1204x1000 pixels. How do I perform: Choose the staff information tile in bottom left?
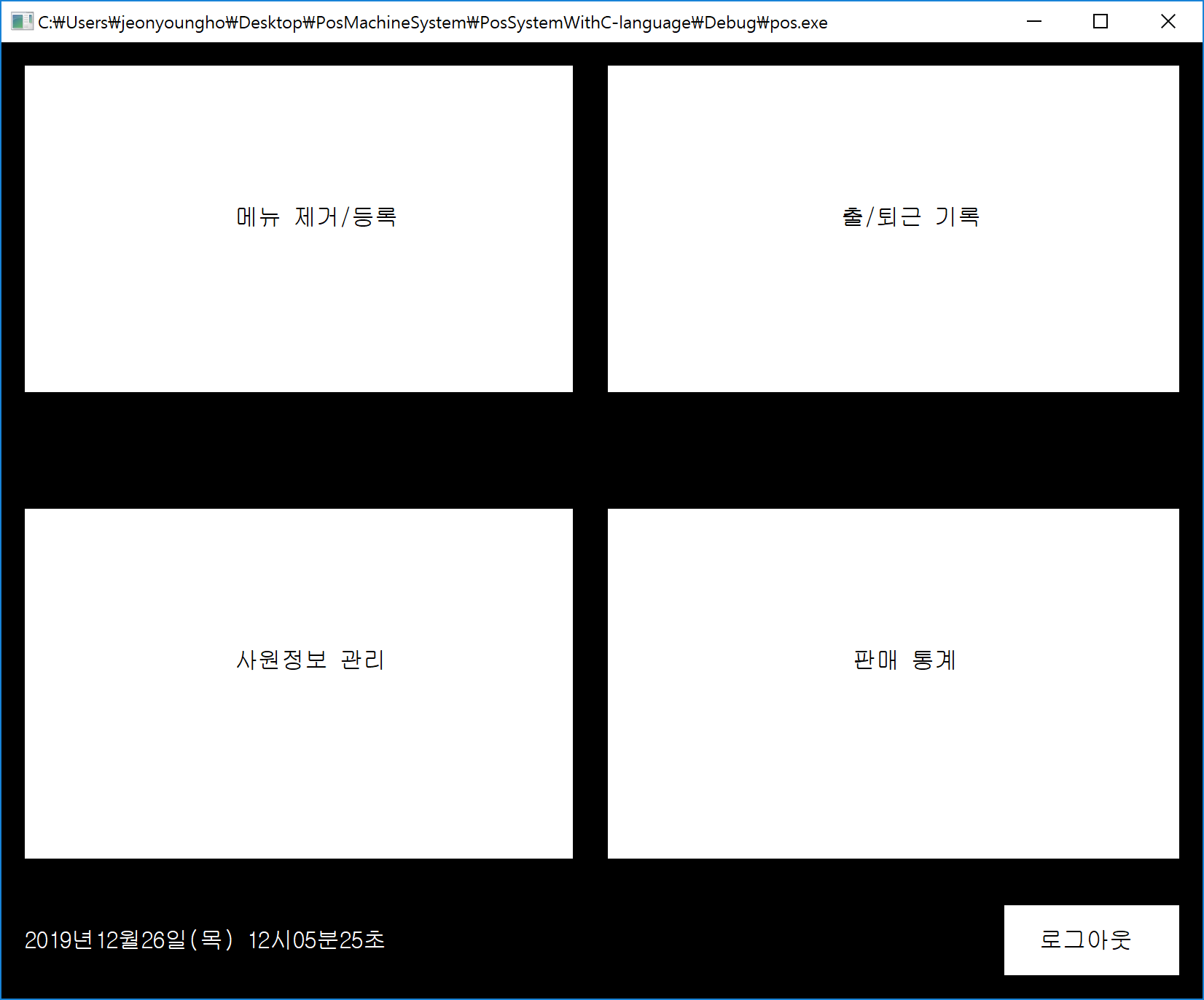[x=299, y=685]
